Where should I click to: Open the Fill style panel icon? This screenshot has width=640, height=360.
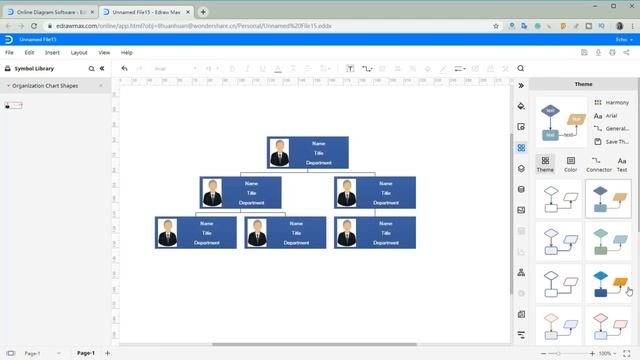(521, 106)
